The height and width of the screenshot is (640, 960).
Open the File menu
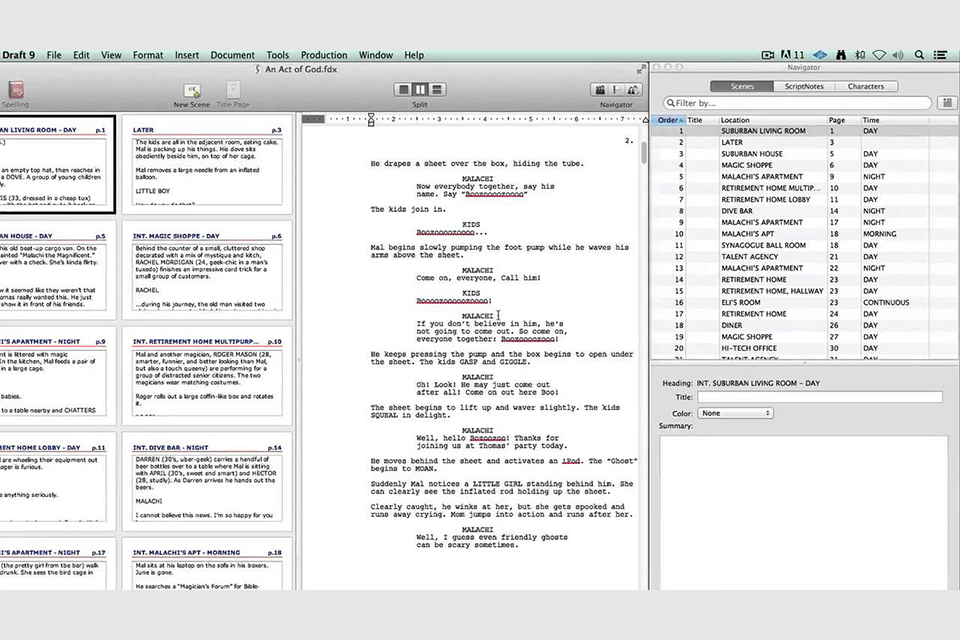[54, 55]
